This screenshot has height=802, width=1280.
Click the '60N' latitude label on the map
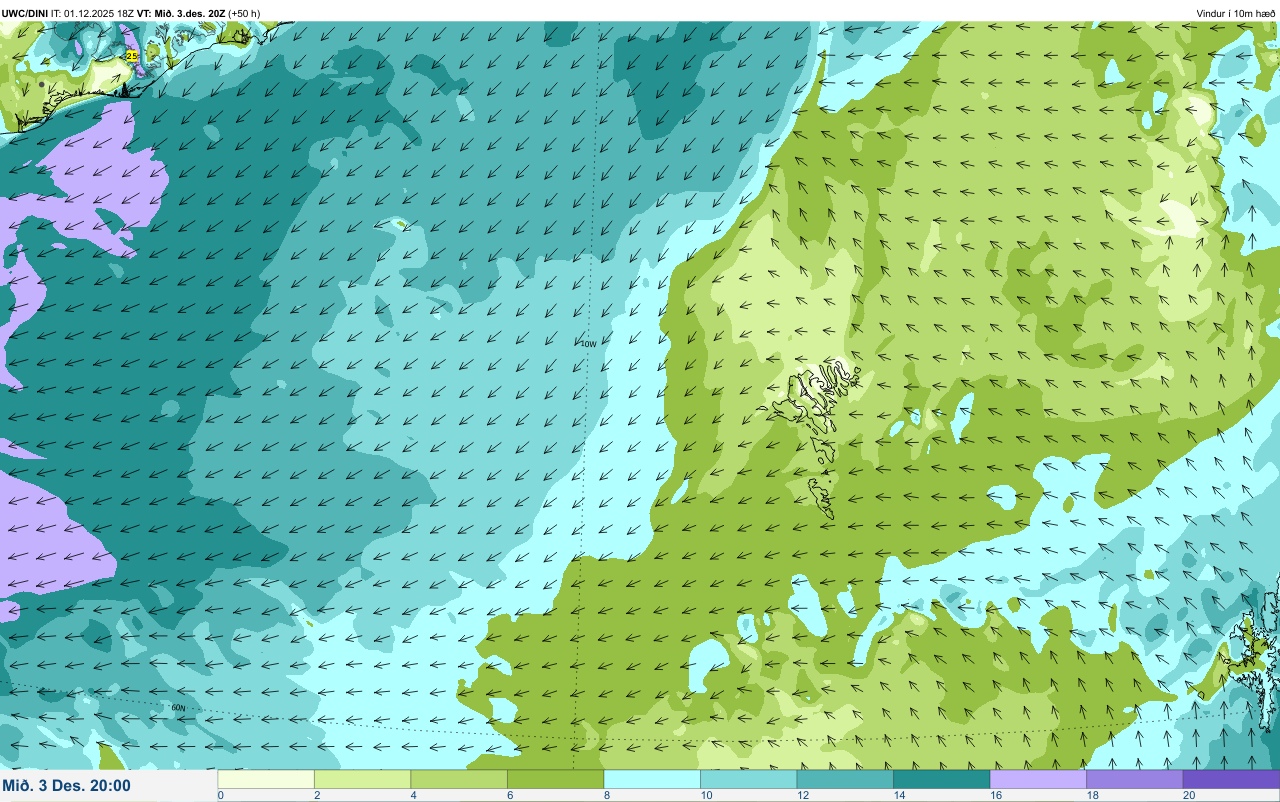(178, 708)
